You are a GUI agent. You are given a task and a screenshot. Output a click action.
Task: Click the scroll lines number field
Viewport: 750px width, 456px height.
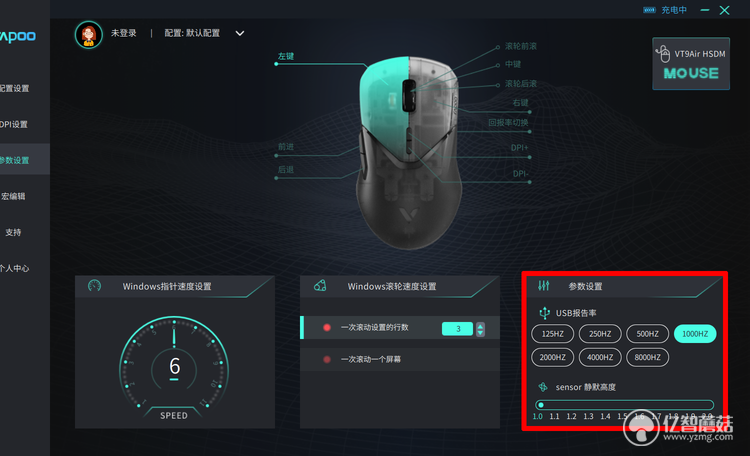click(x=457, y=329)
